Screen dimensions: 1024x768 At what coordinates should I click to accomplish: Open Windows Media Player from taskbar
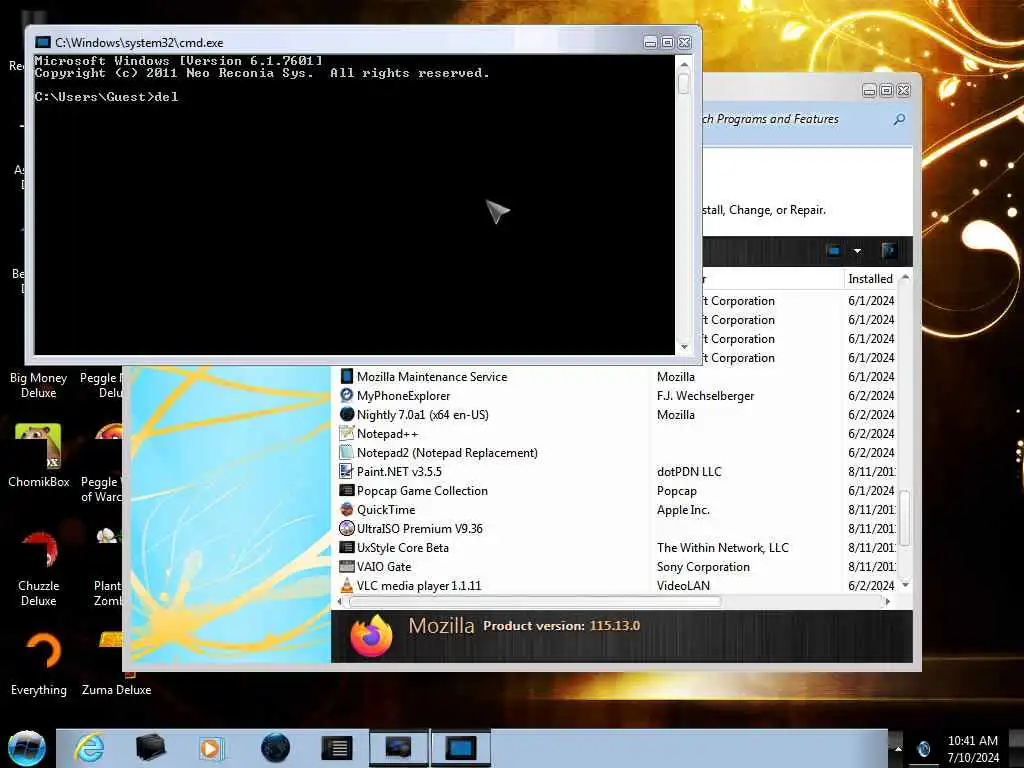(211, 748)
